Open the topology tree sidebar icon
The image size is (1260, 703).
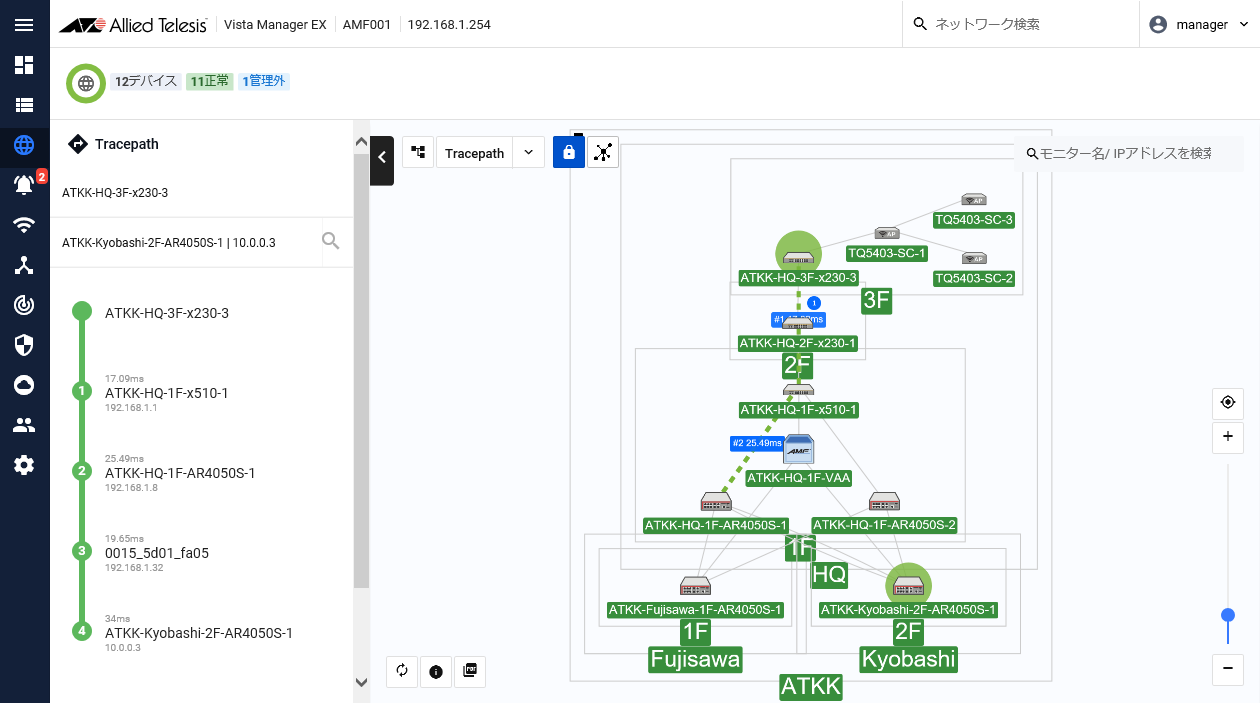24,265
